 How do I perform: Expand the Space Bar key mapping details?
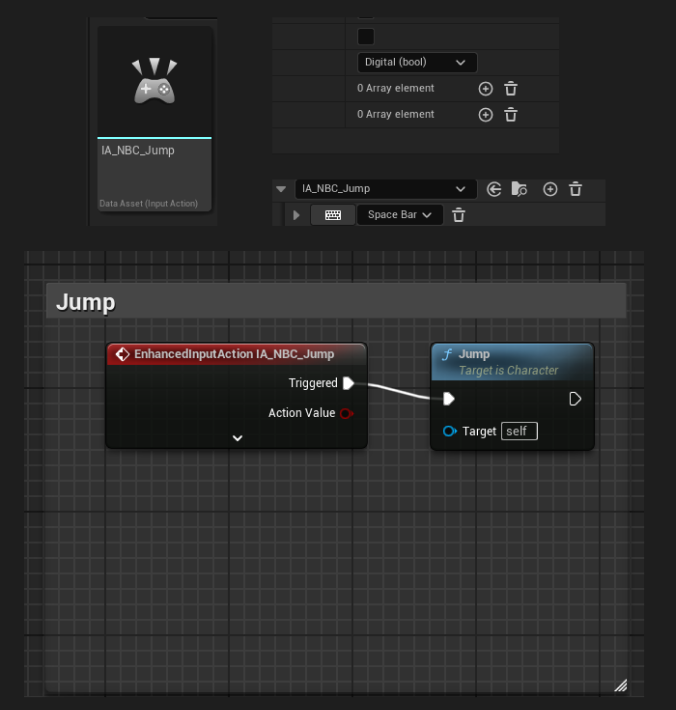click(x=297, y=215)
